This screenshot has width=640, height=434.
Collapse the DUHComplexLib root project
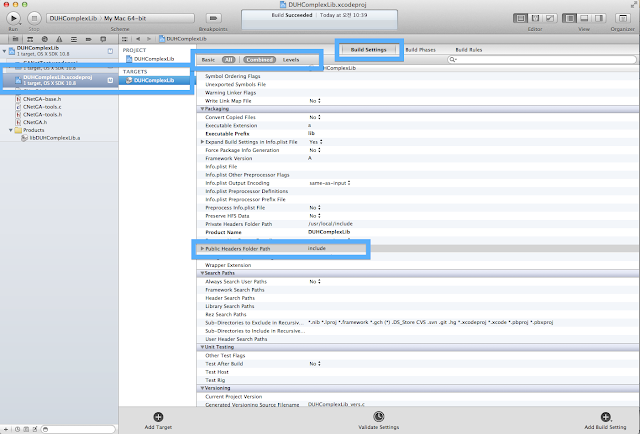[4, 51]
